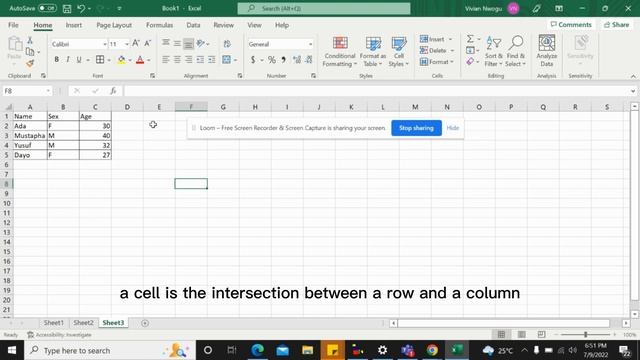Click the Comments button

(x=571, y=24)
